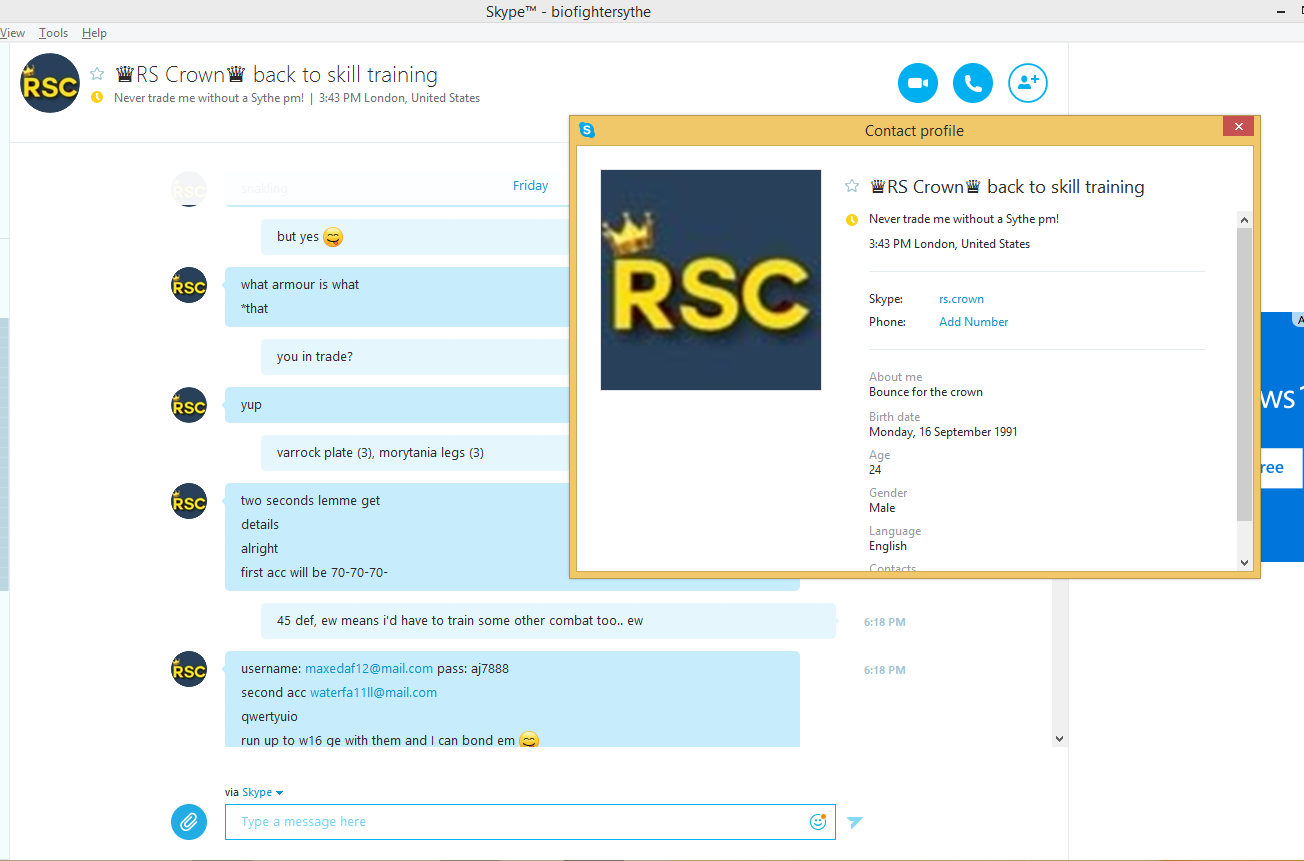Image resolution: width=1304 pixels, height=861 pixels.
Task: Click Contact profile scrollbar up arrow
Action: (x=1244, y=220)
